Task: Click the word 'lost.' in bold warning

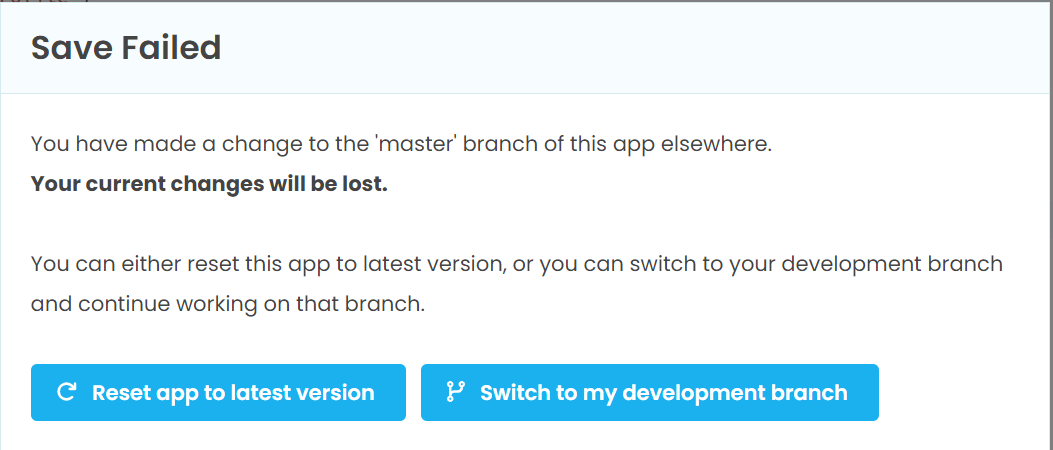Action: [367, 184]
